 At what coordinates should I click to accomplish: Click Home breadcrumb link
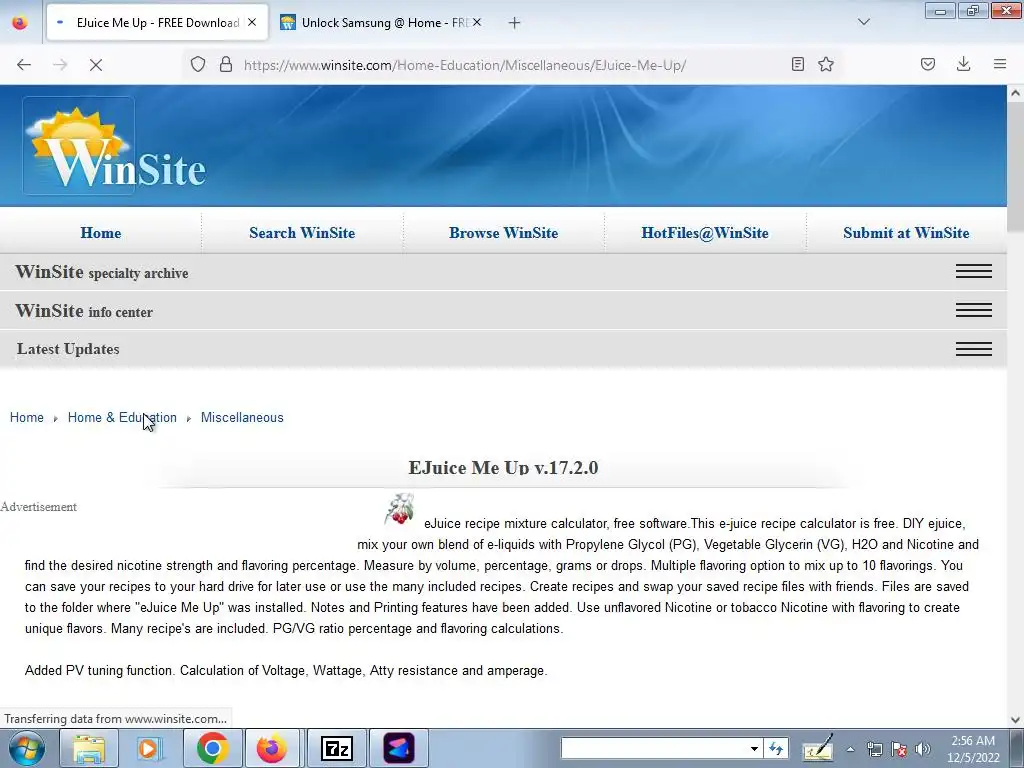[27, 417]
